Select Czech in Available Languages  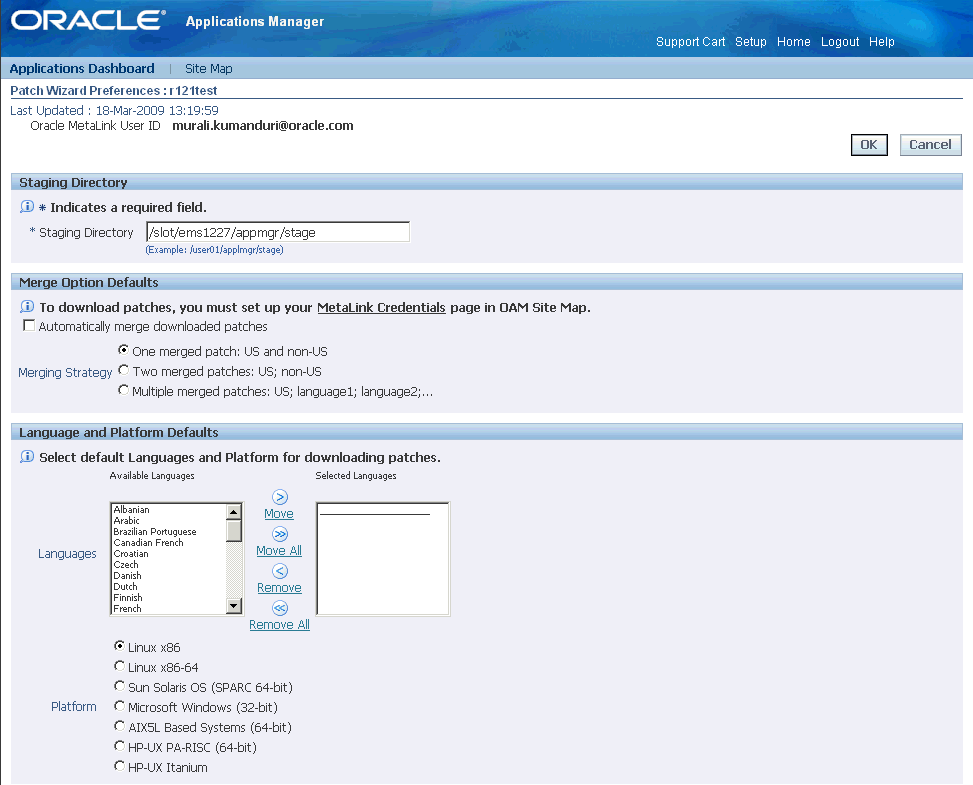(x=126, y=565)
